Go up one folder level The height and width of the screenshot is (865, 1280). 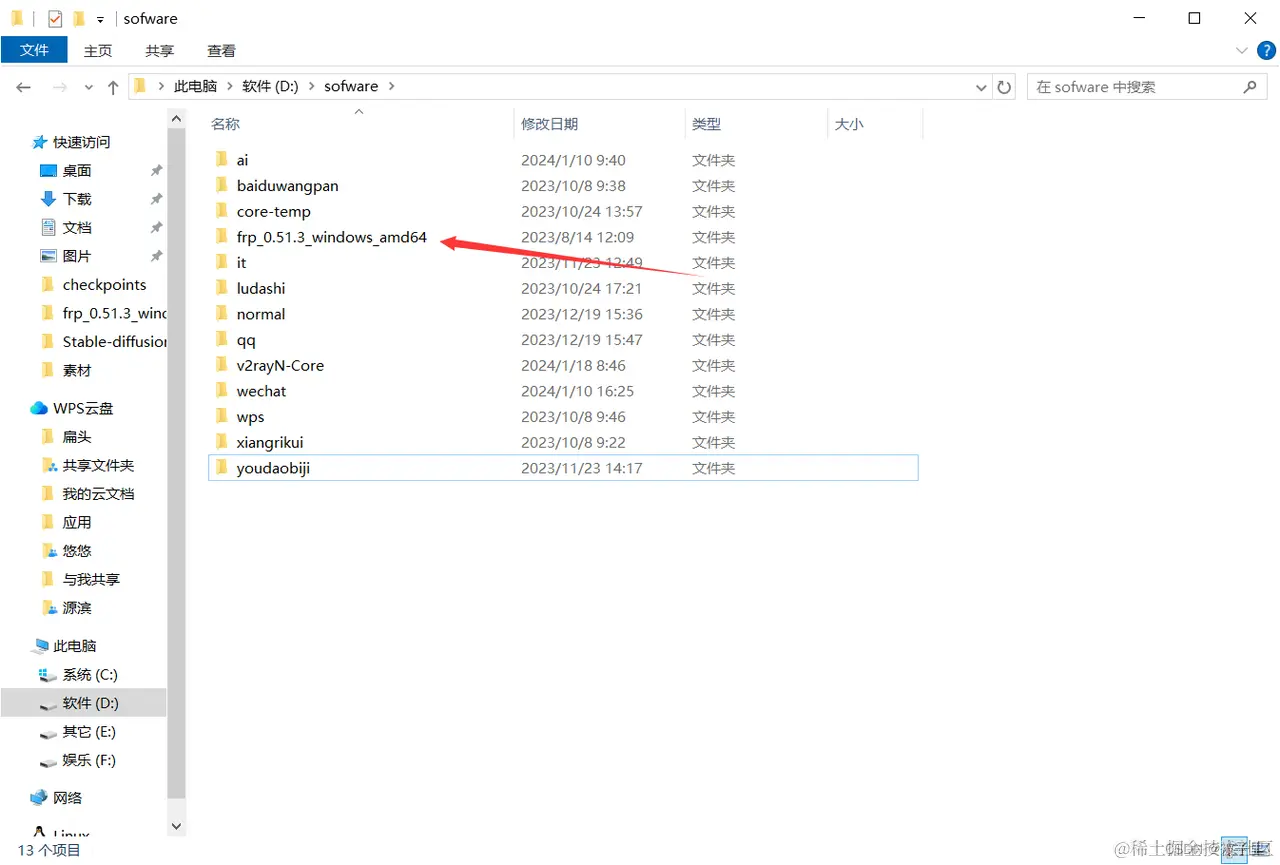tap(112, 87)
